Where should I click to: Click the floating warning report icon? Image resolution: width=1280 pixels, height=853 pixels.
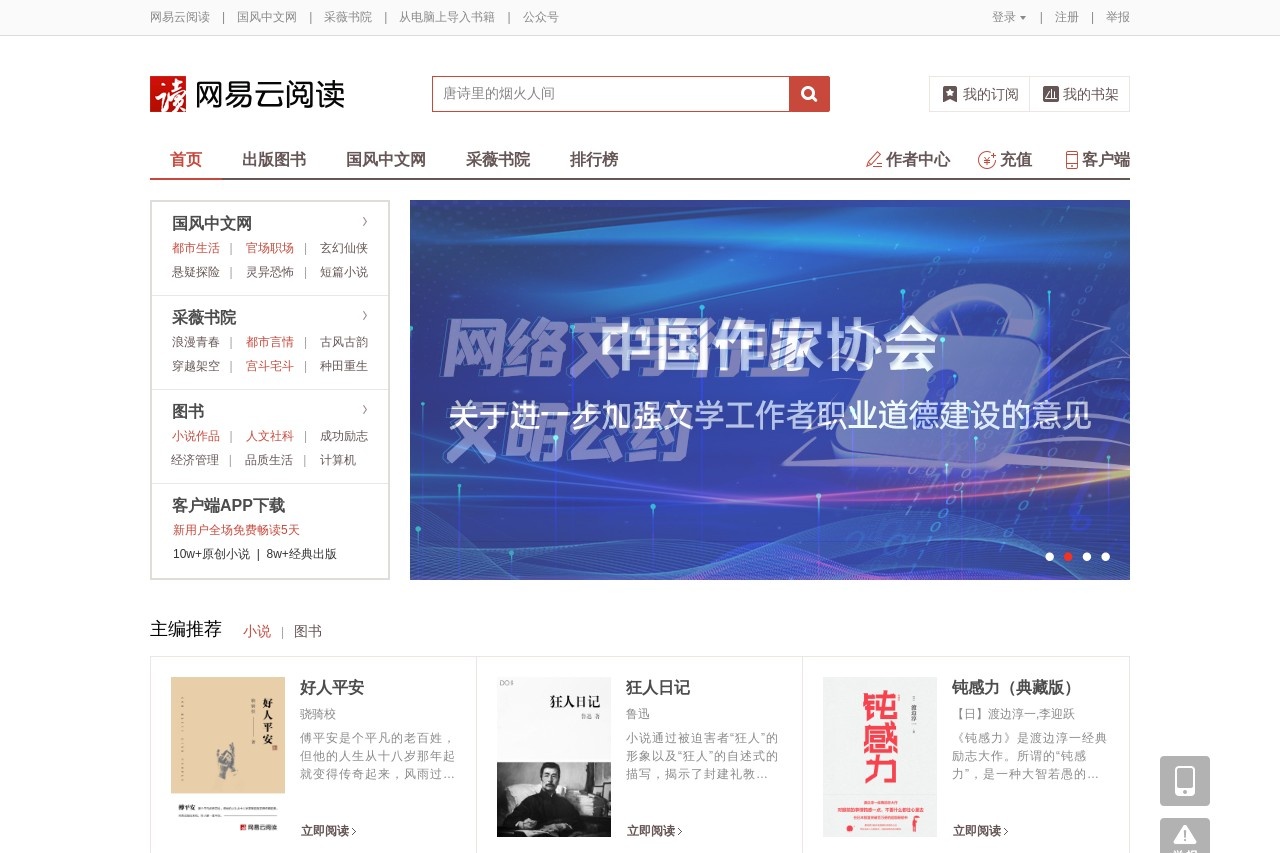[1185, 835]
